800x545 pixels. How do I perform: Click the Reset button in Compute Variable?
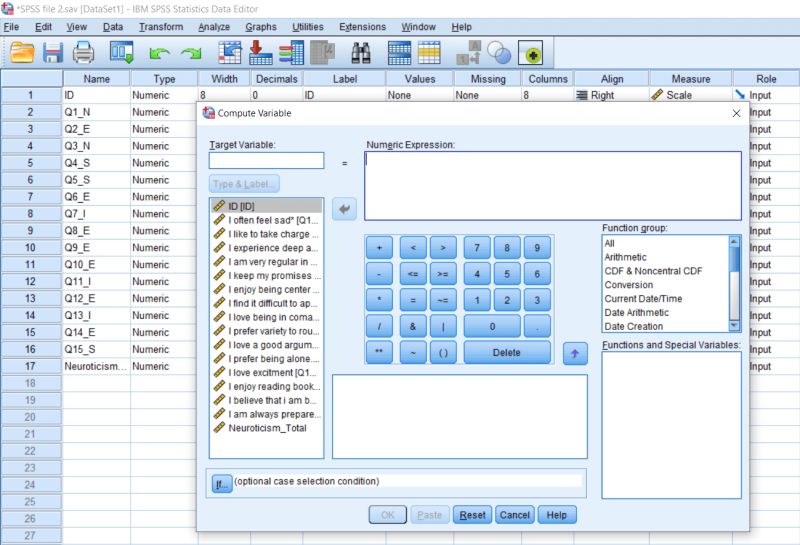pos(472,515)
